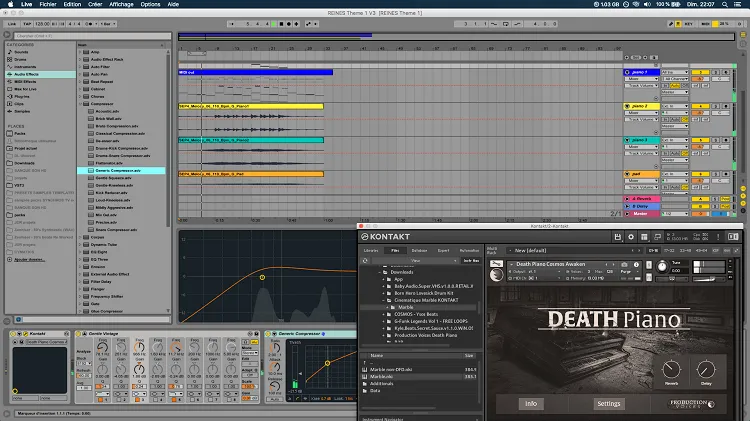The width and height of the screenshot is (750, 421).
Task: Toggle Auto monitoring on piano 1 track
Action: click(675, 86)
